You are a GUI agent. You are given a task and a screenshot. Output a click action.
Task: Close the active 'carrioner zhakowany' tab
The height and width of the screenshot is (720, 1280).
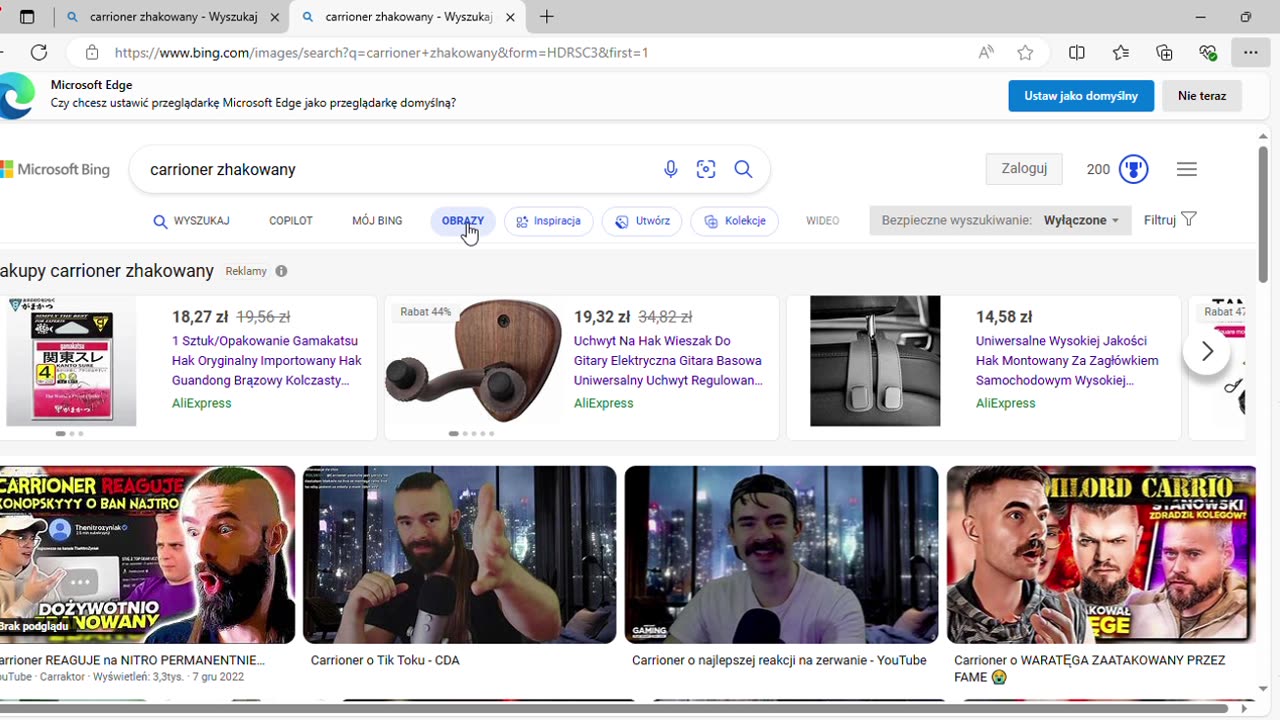(511, 17)
